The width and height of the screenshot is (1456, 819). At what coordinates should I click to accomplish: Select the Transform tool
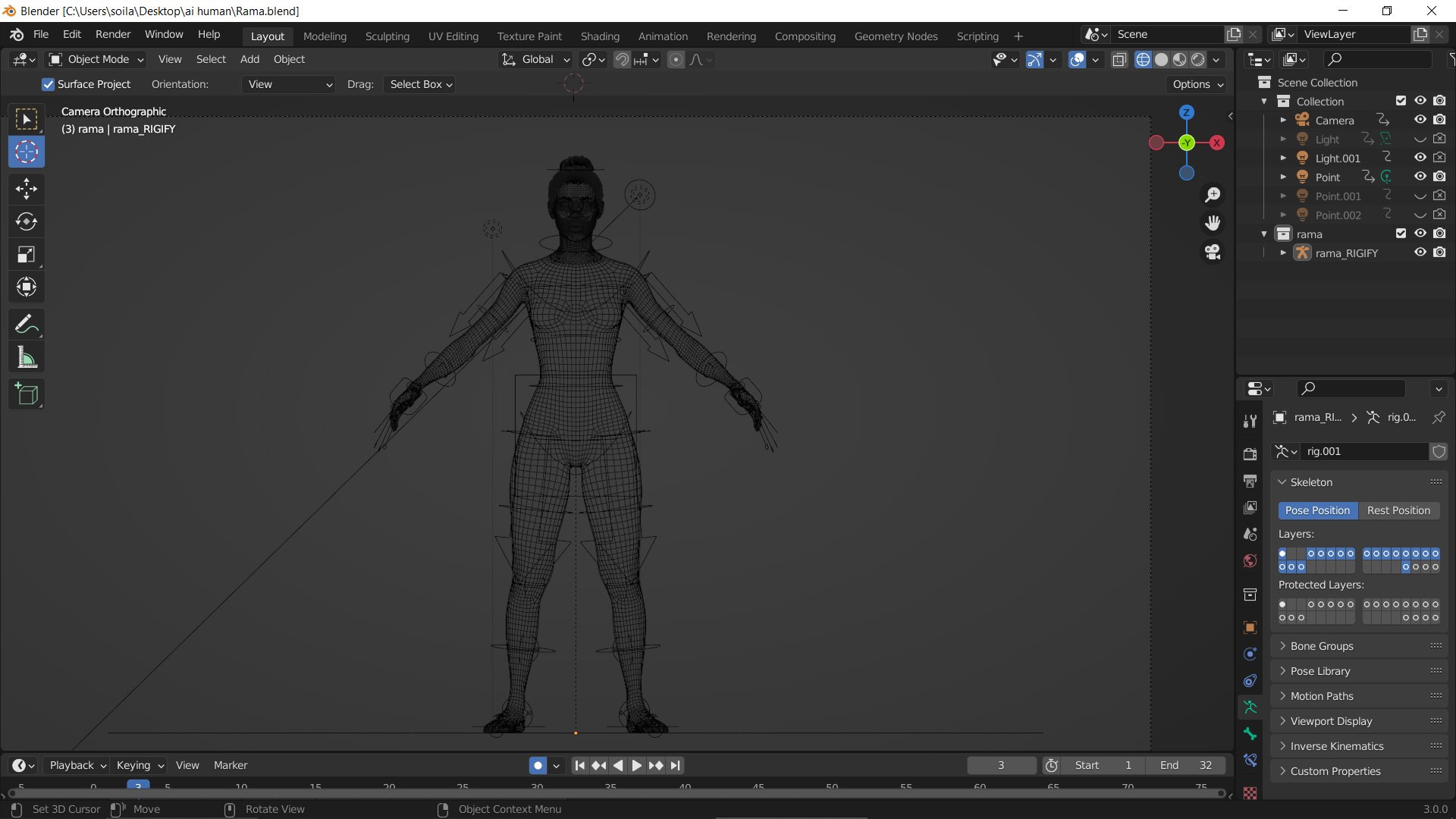coord(27,287)
